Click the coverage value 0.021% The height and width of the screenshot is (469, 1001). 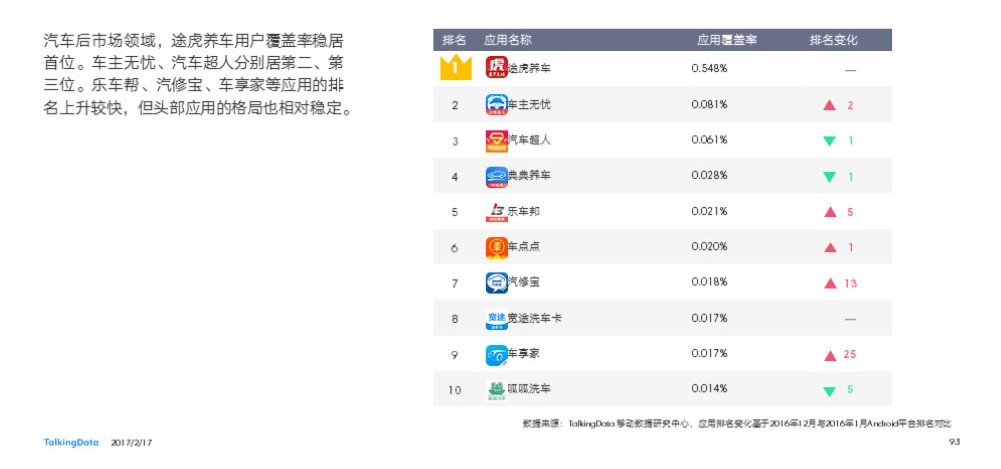coord(709,211)
